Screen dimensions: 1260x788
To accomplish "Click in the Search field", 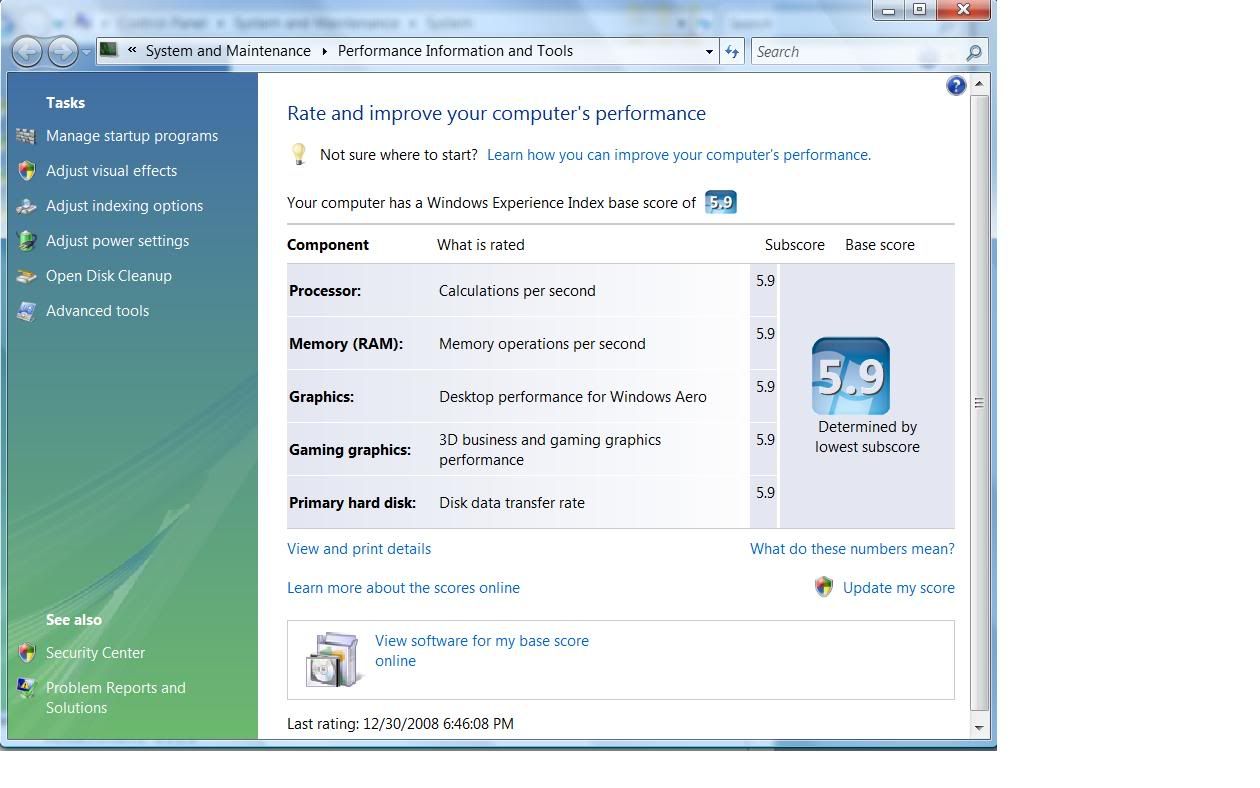I will pyautogui.click(x=857, y=52).
